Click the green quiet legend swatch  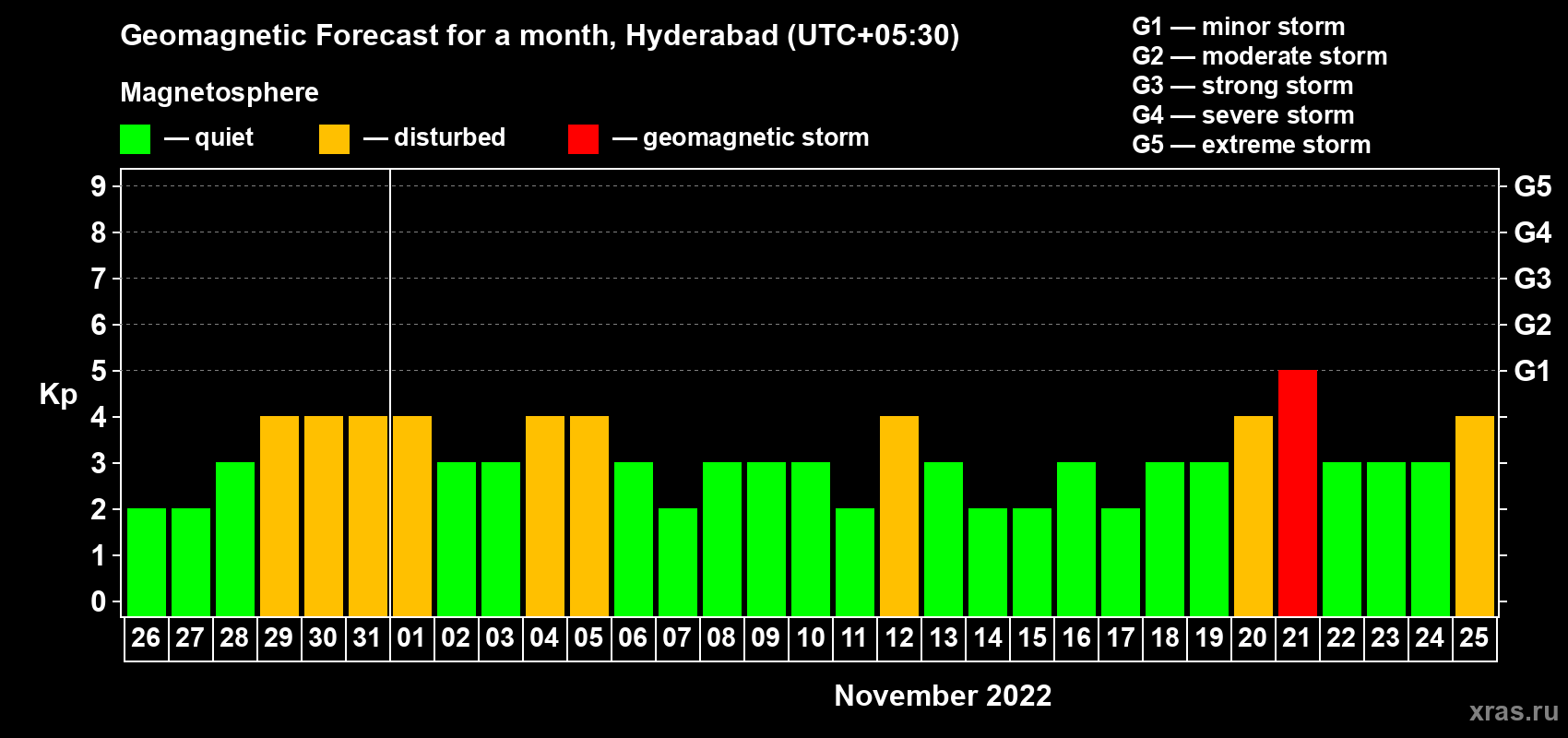[x=135, y=139]
